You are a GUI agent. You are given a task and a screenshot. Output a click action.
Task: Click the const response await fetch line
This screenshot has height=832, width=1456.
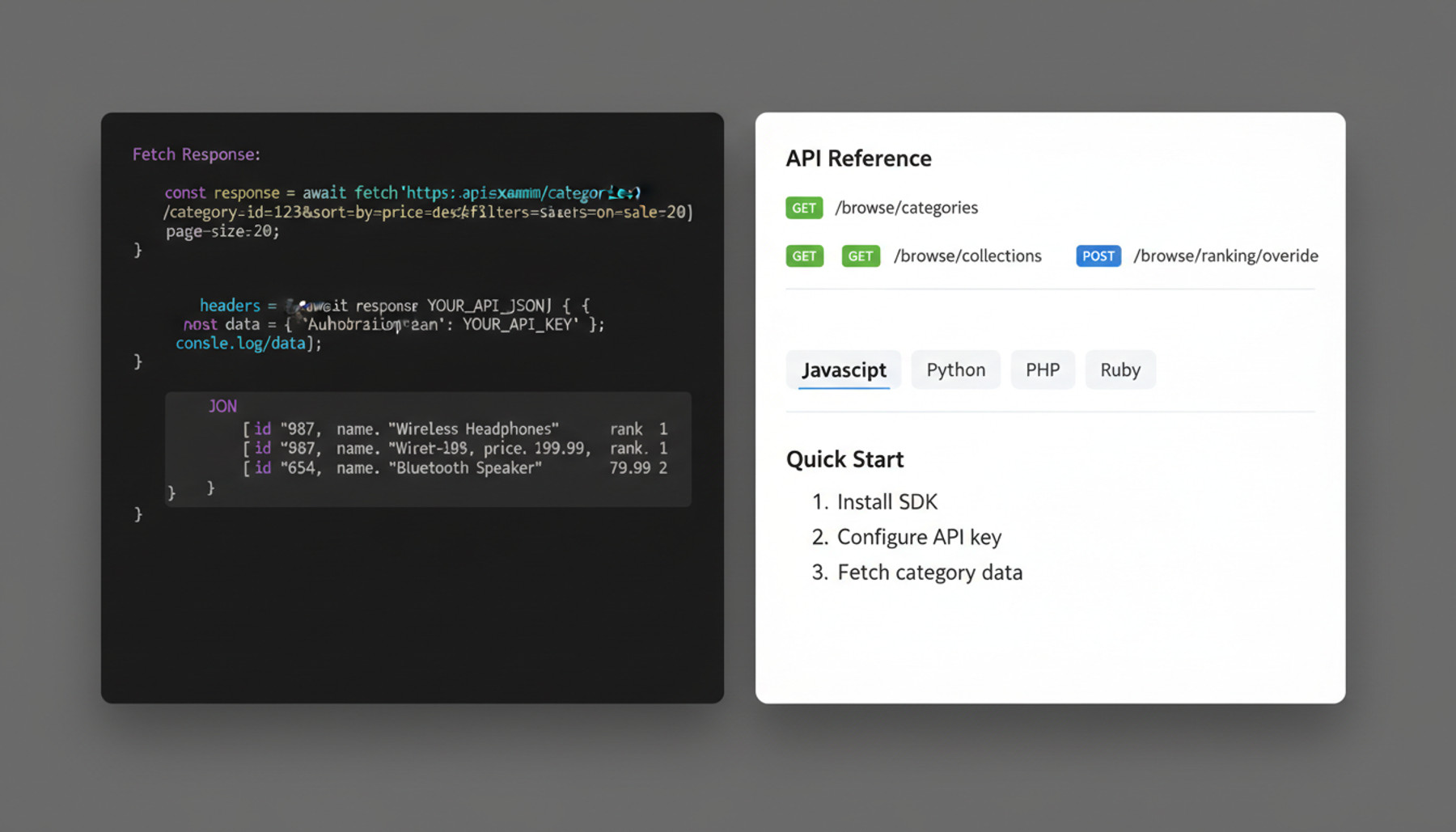(x=403, y=192)
